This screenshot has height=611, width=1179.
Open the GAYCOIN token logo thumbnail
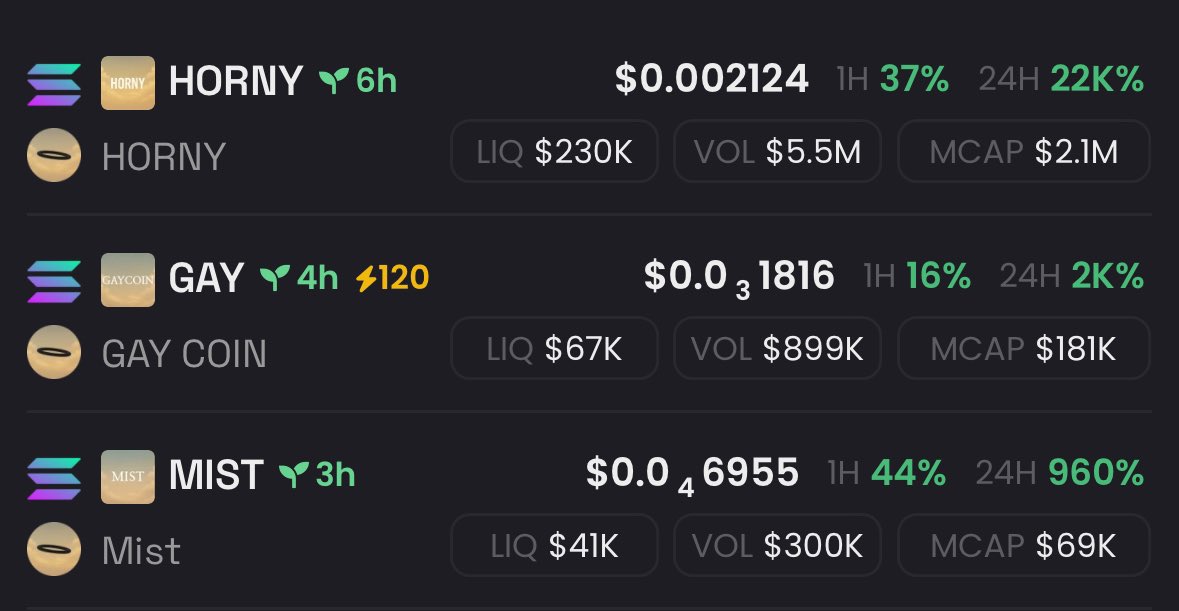pyautogui.click(x=128, y=280)
